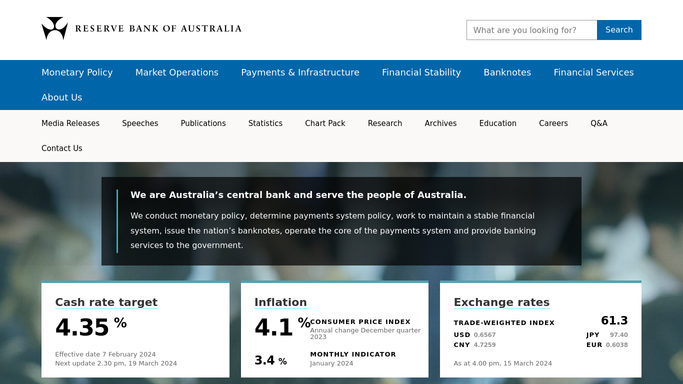Open the Contact Us link
Image resolution: width=683 pixels, height=384 pixels.
(x=62, y=148)
